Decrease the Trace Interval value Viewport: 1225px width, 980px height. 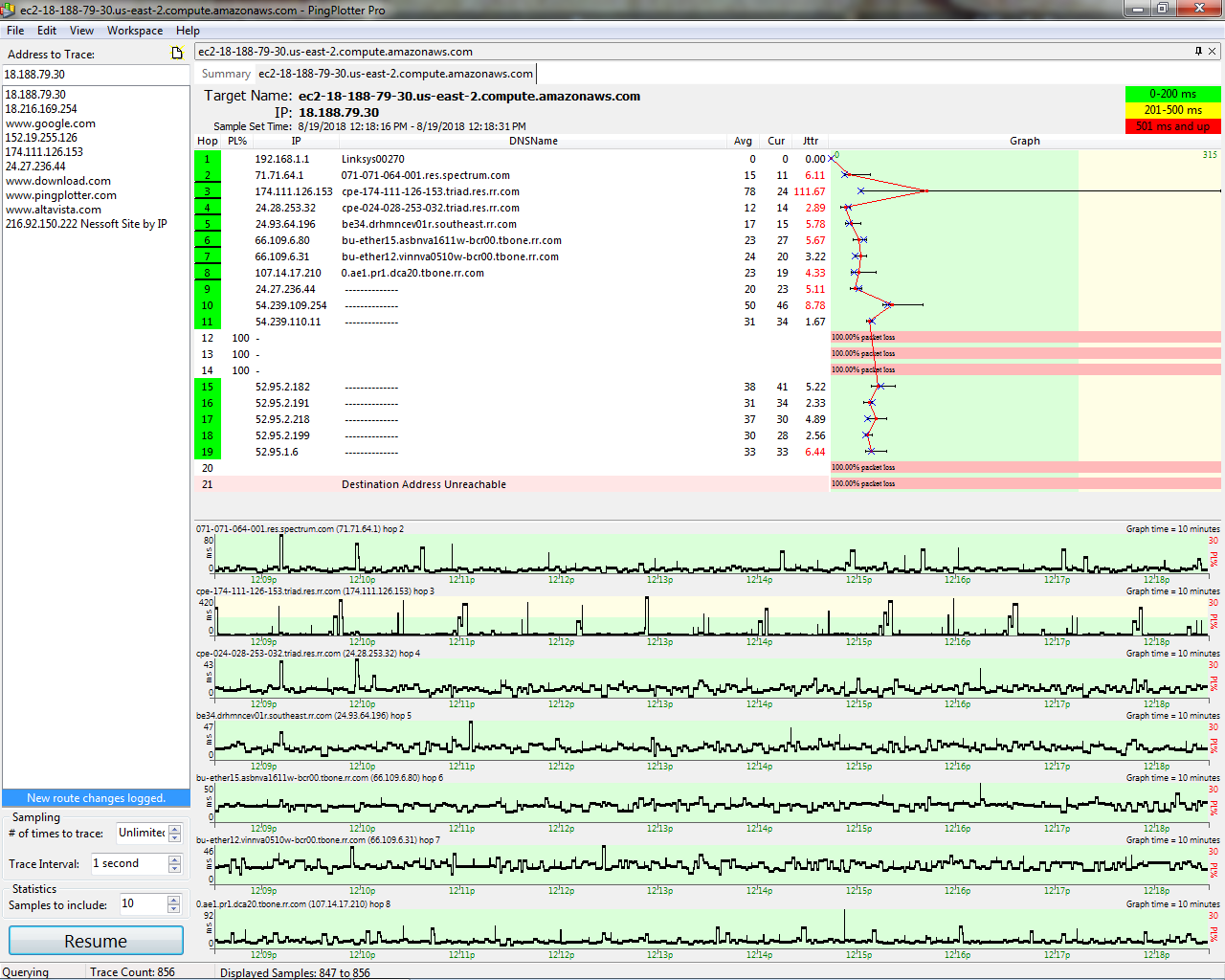tap(174, 868)
